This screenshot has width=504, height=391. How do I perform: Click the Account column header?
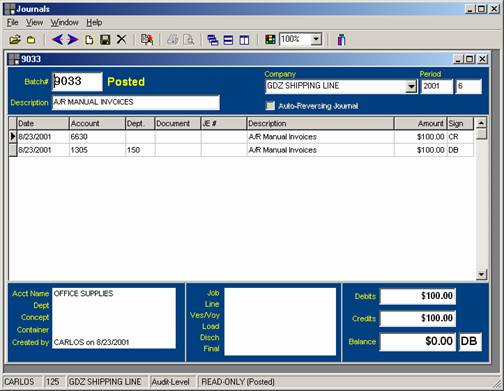pyautogui.click(x=97, y=124)
